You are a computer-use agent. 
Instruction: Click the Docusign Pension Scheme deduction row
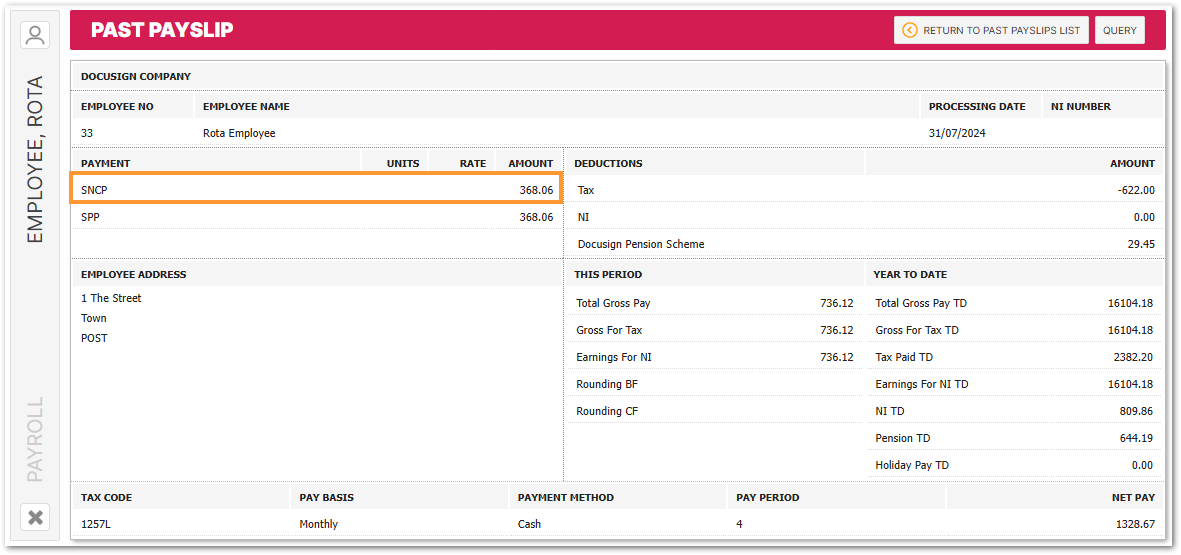pos(865,244)
